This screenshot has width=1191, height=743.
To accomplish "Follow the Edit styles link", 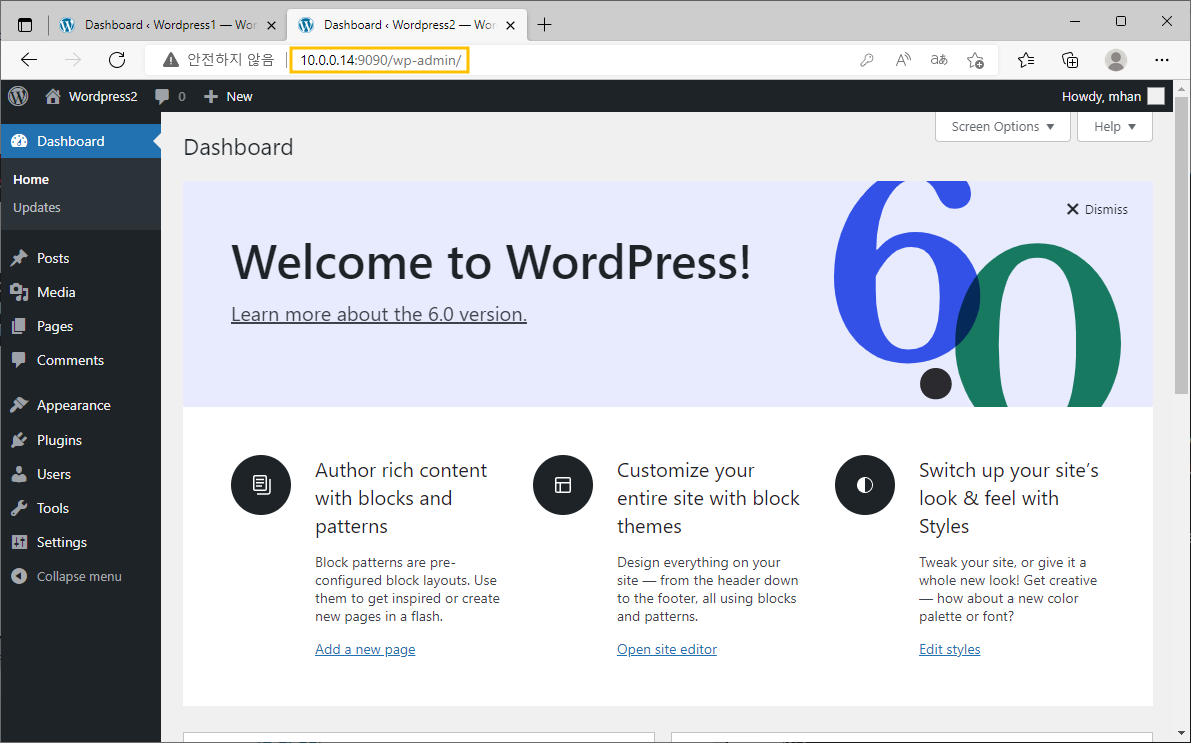I will pos(949,650).
